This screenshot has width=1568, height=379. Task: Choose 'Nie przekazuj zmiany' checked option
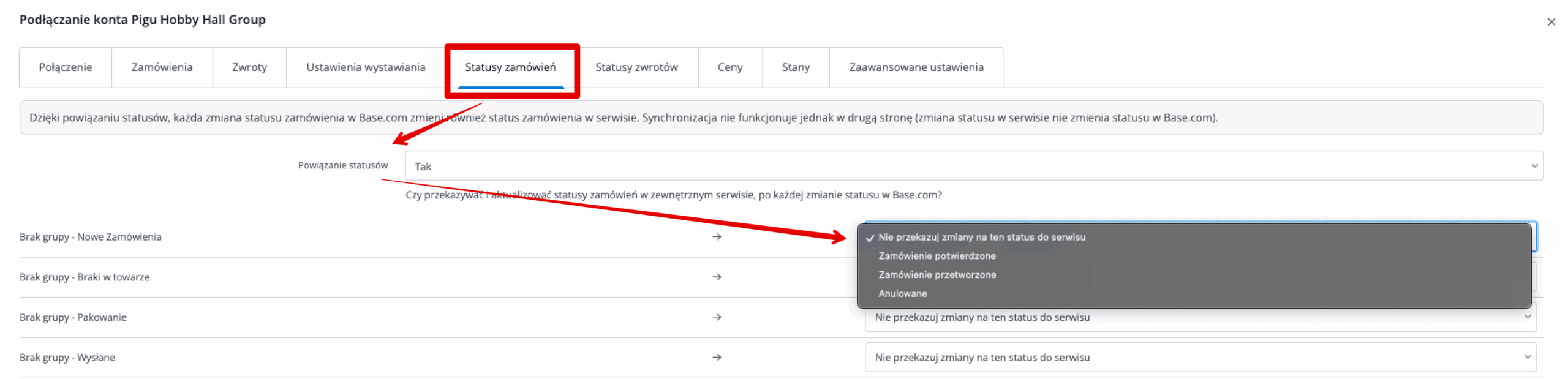[x=981, y=237]
